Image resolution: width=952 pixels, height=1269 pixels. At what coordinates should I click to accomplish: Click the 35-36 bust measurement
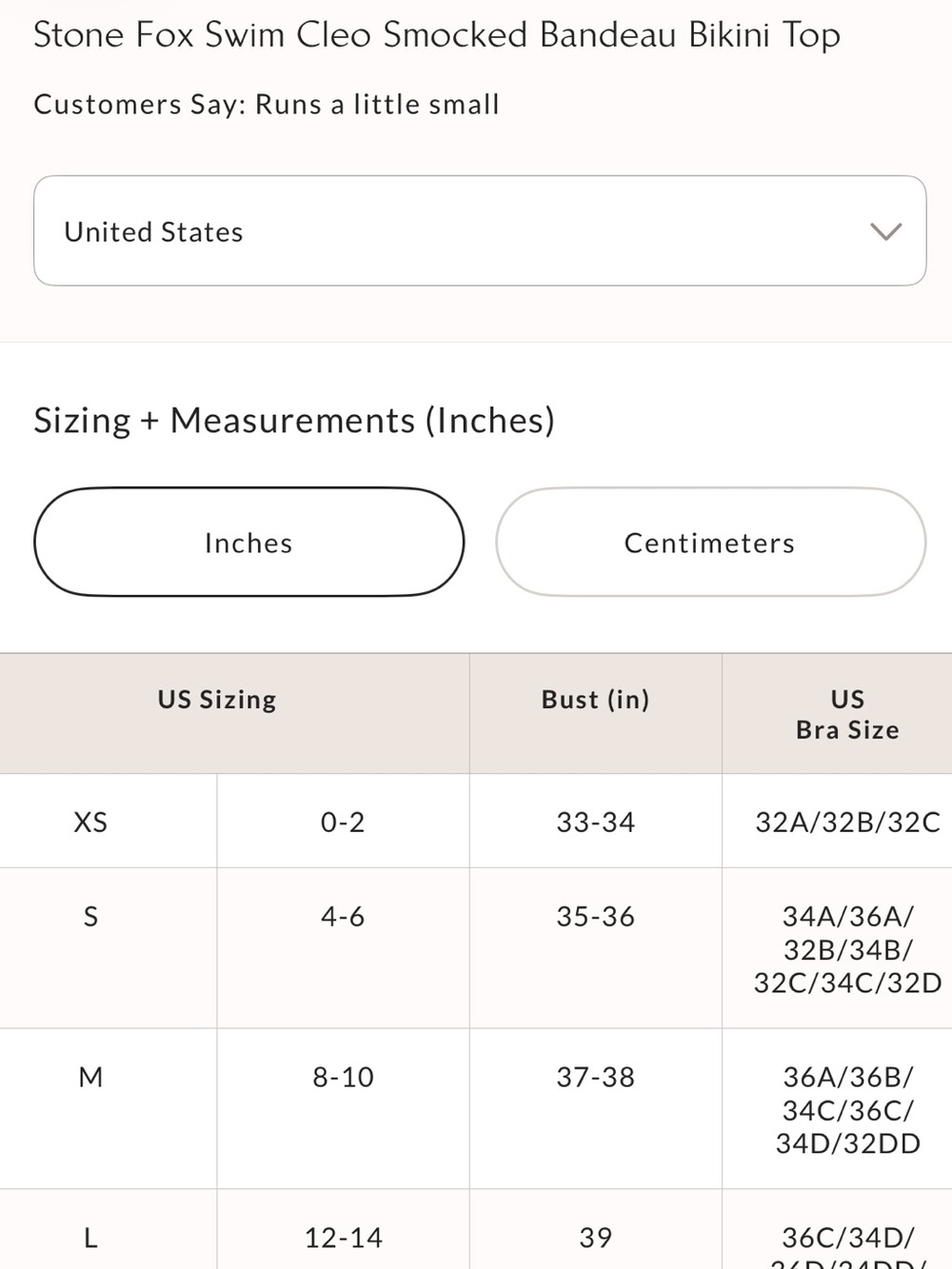tap(595, 917)
